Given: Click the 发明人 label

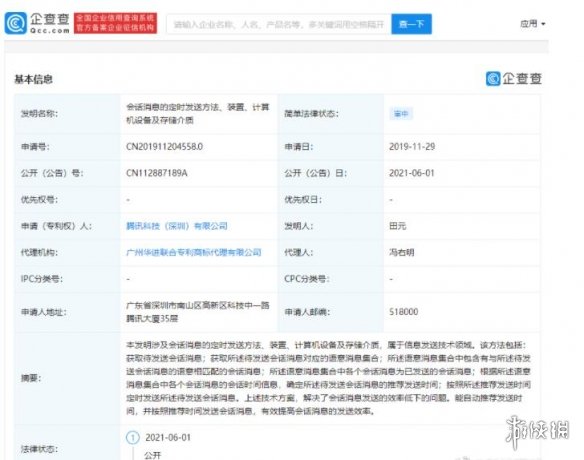Looking at the screenshot, I should coord(299,226).
